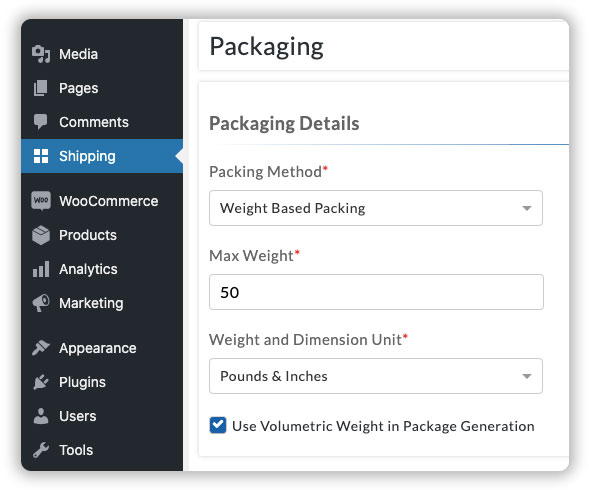This screenshot has height=490, width=589.
Task: Go to Appearance settings label
Action: (98, 348)
